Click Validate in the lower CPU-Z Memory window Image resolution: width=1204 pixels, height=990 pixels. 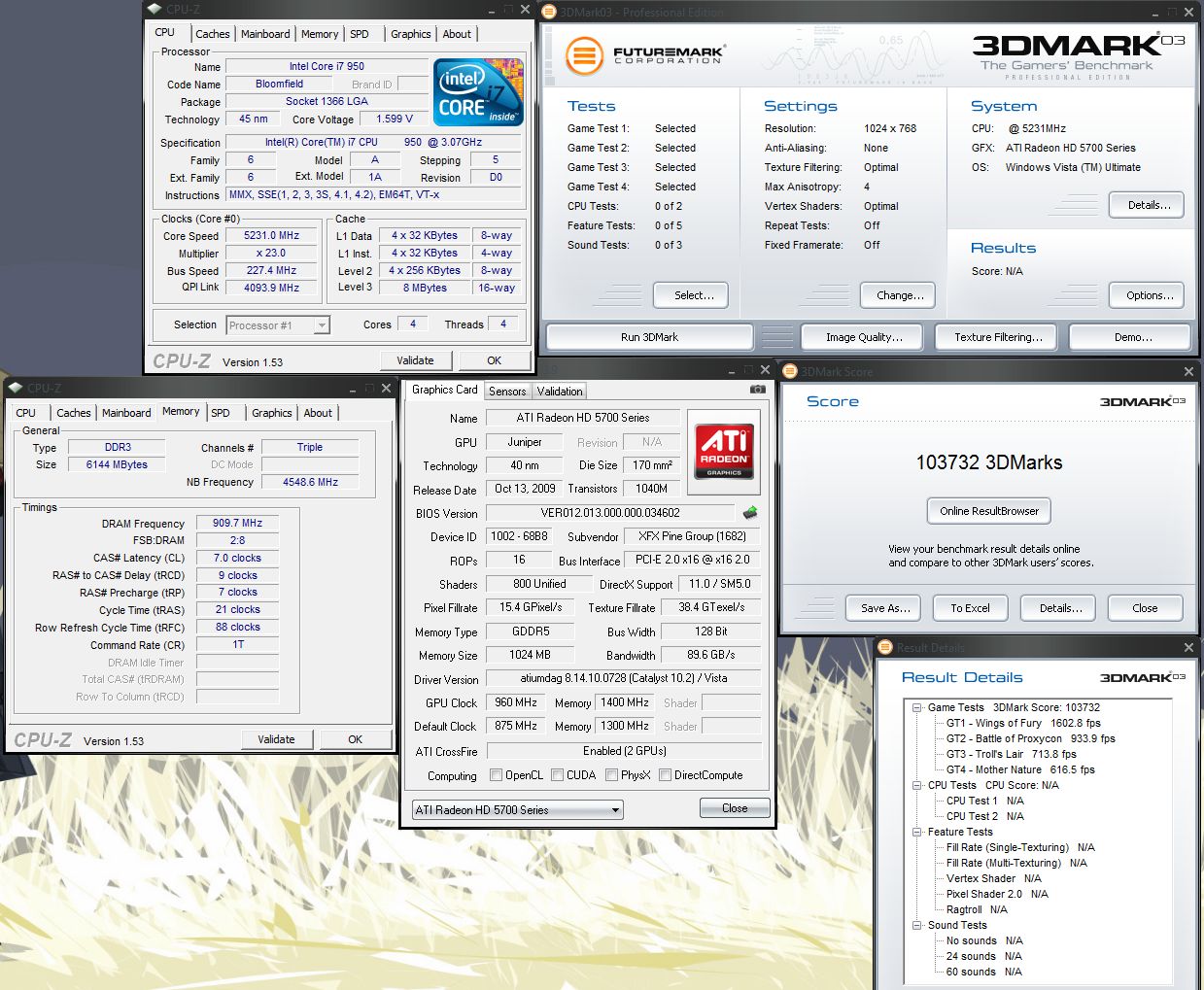[276, 739]
